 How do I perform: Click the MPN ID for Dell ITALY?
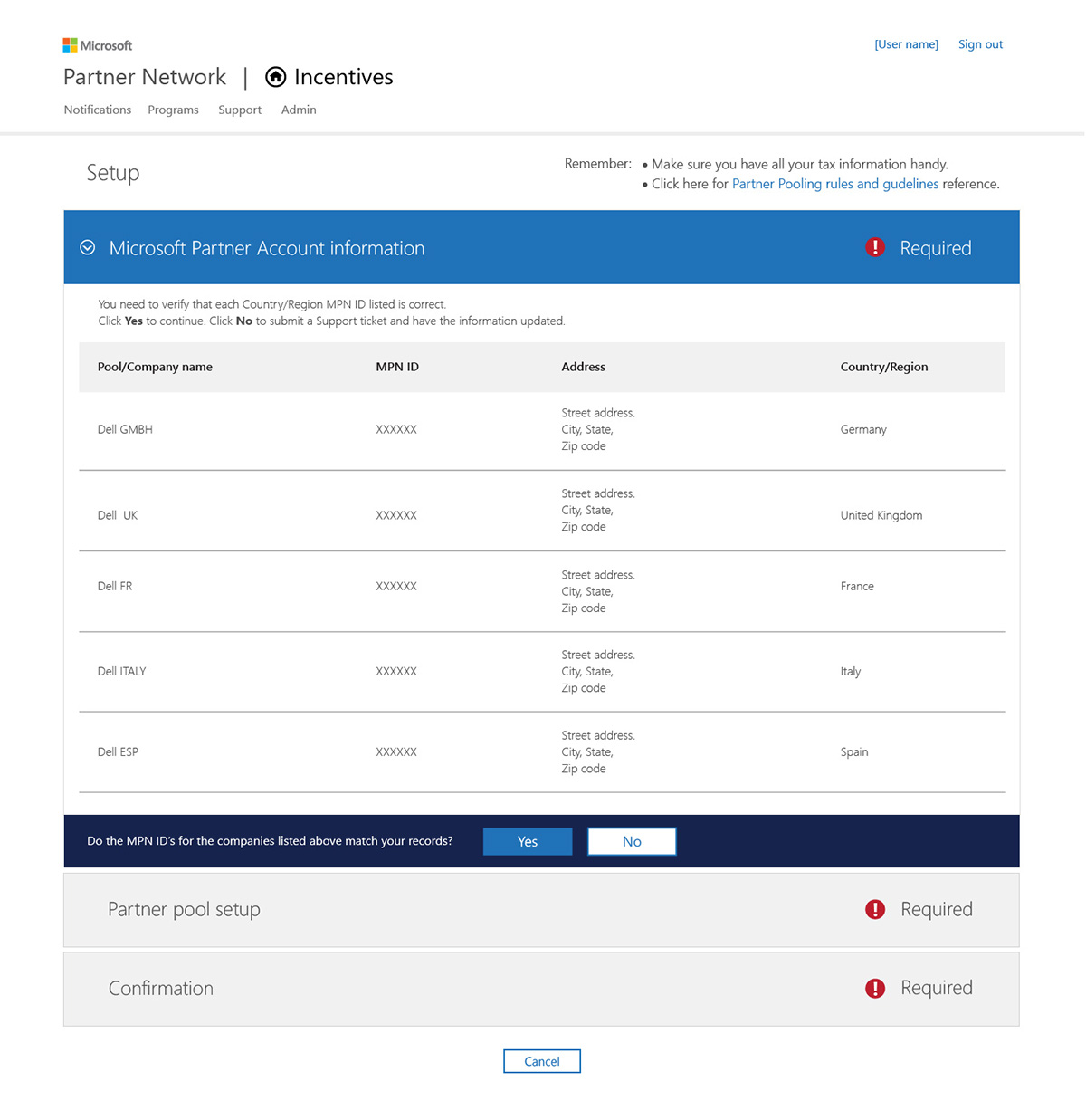tap(396, 671)
